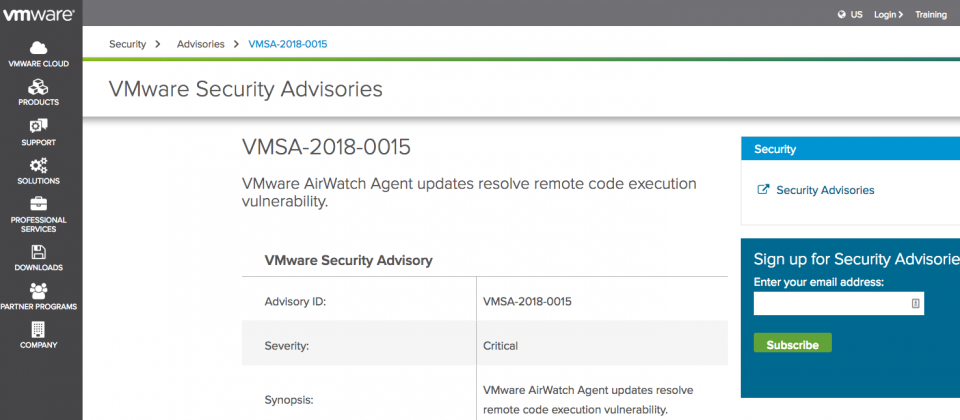Screen dimensions: 960x420
Task: Click the Enter your email address label
Action: tap(819, 282)
